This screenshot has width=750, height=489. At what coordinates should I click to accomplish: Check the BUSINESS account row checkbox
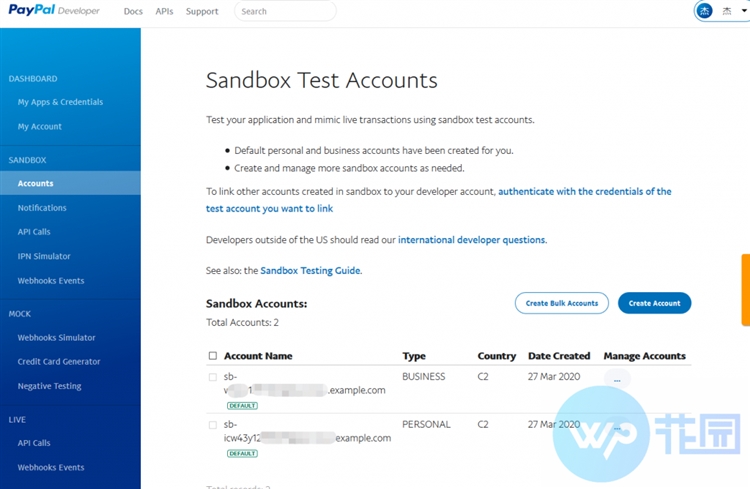[x=213, y=377]
